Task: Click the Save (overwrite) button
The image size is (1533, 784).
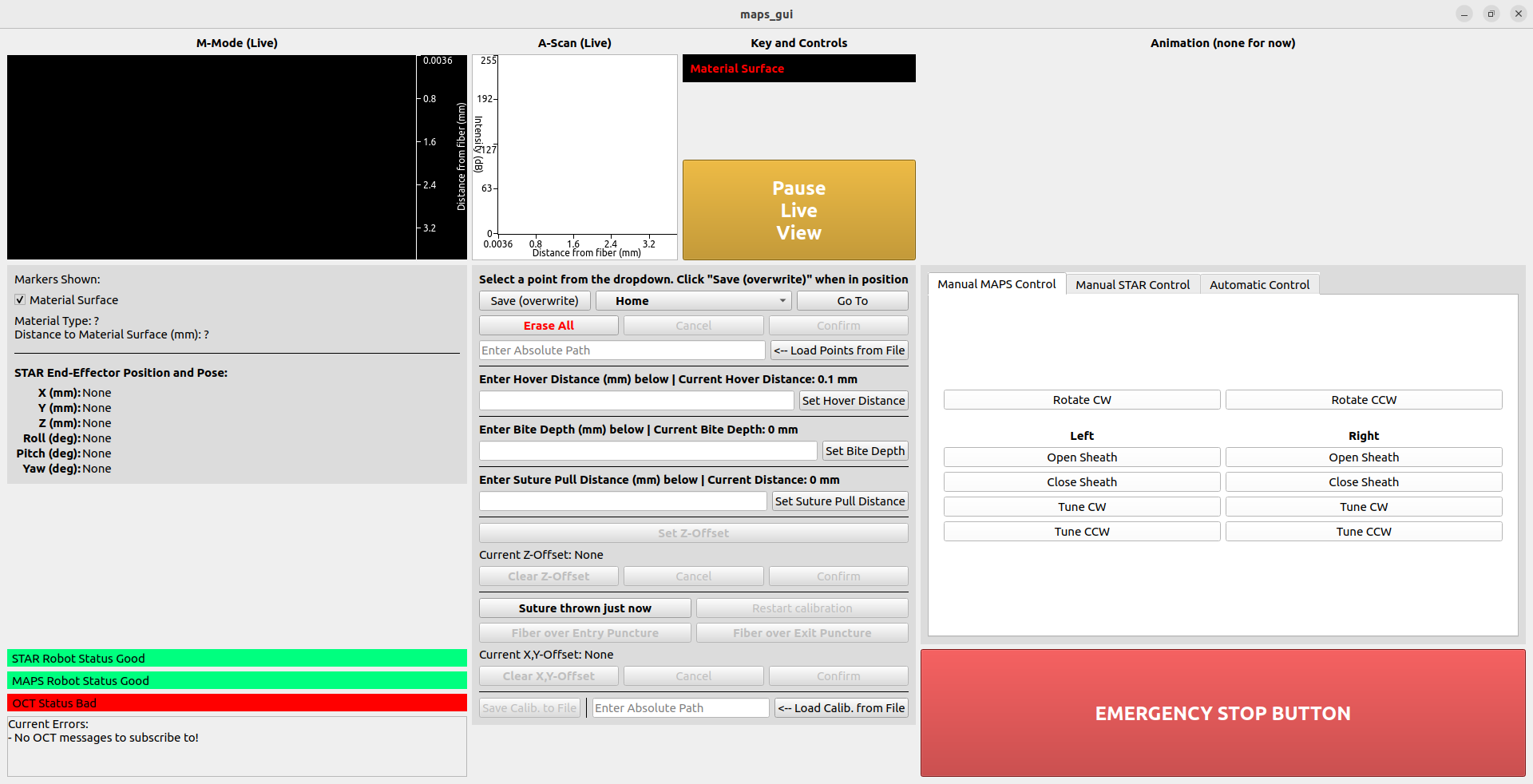Action: click(x=534, y=301)
